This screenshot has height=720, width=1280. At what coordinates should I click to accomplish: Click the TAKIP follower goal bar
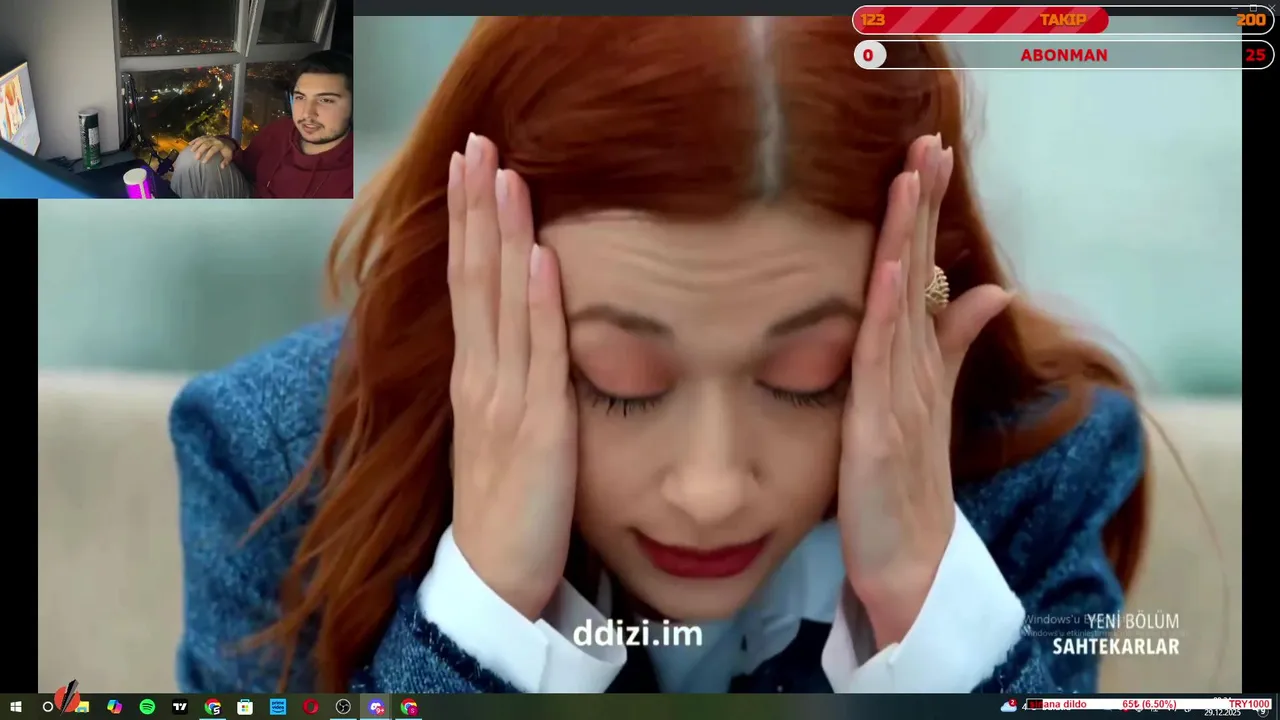1063,20
